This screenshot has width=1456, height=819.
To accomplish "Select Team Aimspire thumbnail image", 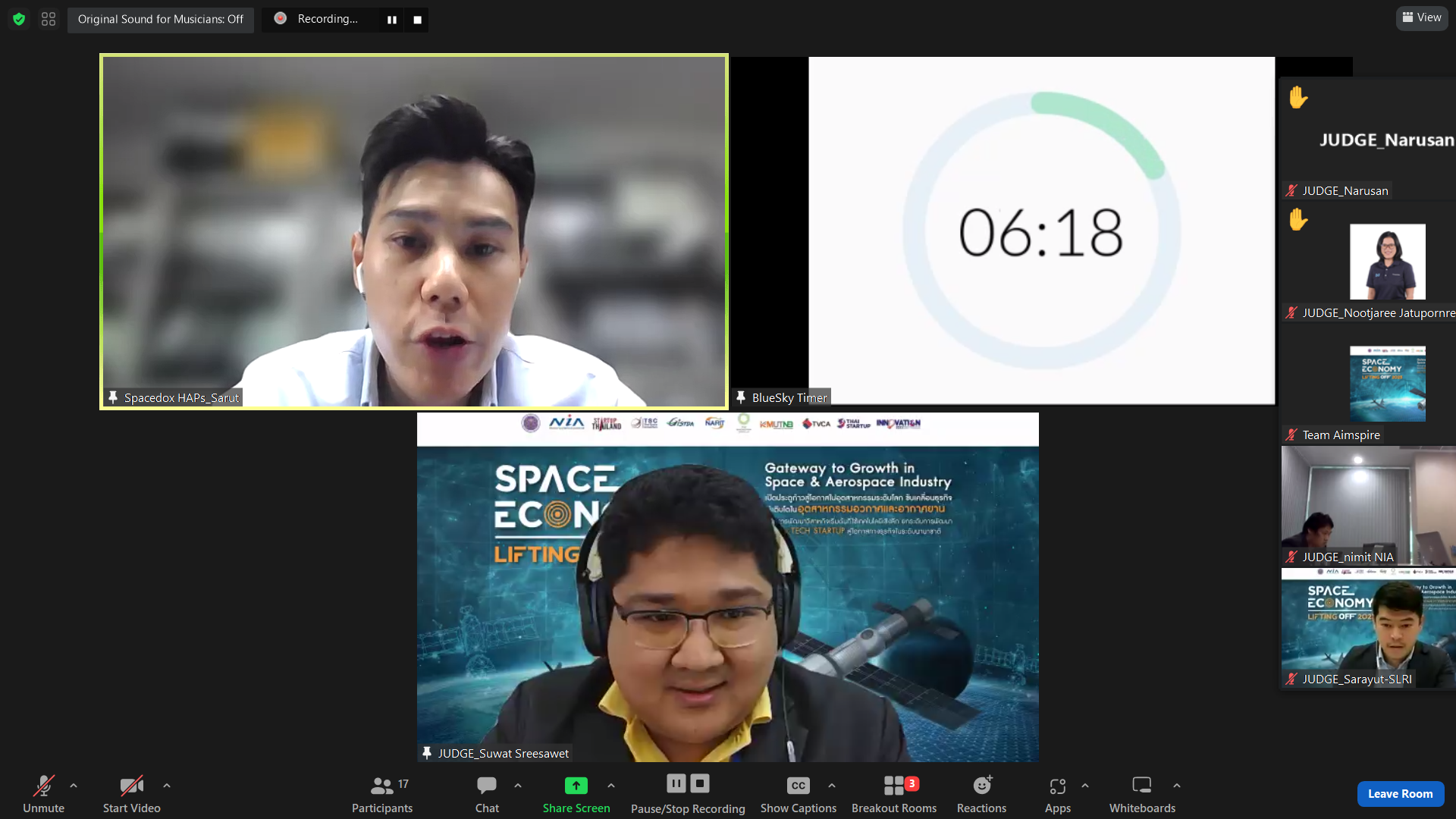I will (1388, 384).
